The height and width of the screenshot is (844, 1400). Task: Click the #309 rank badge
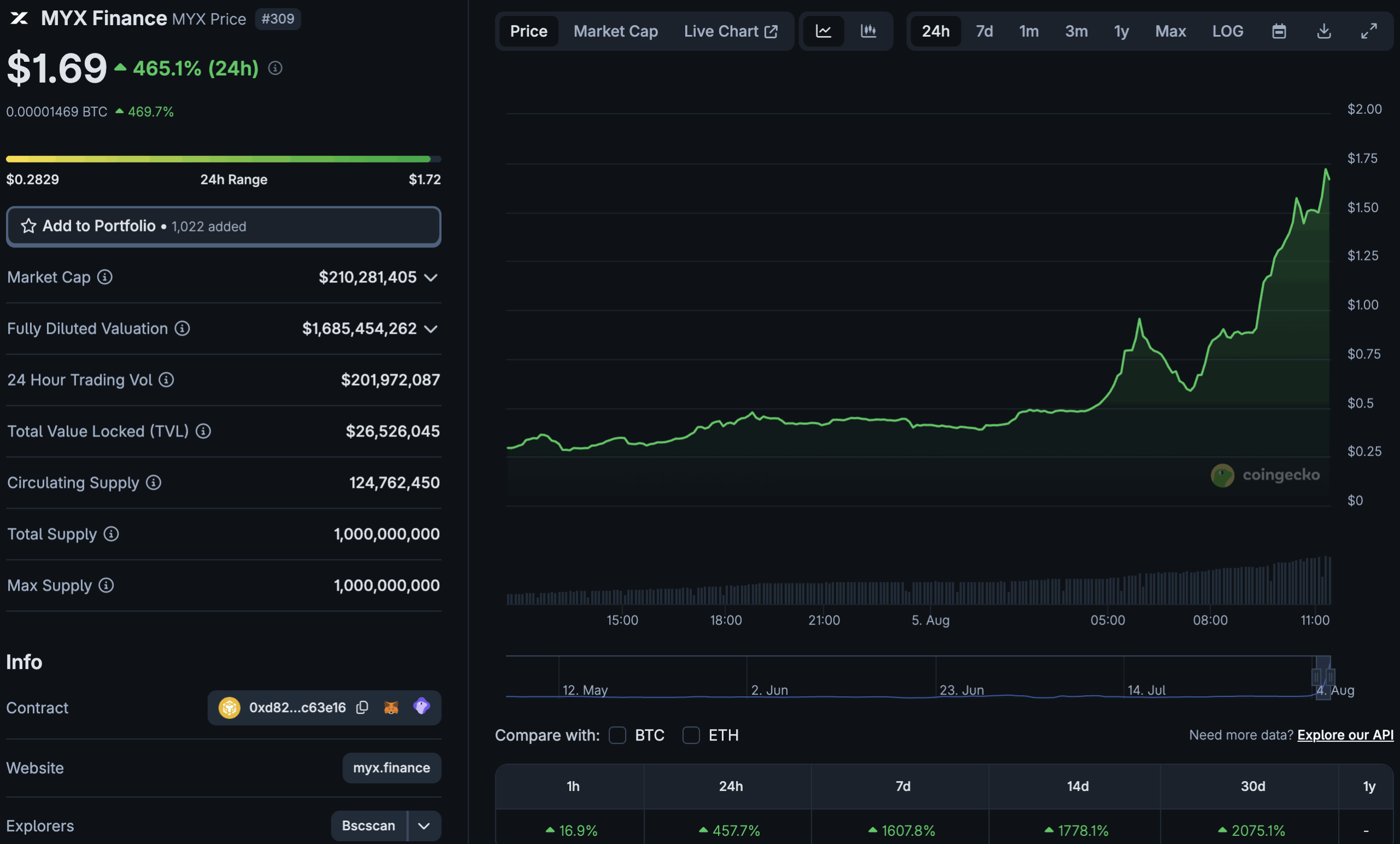coord(278,19)
